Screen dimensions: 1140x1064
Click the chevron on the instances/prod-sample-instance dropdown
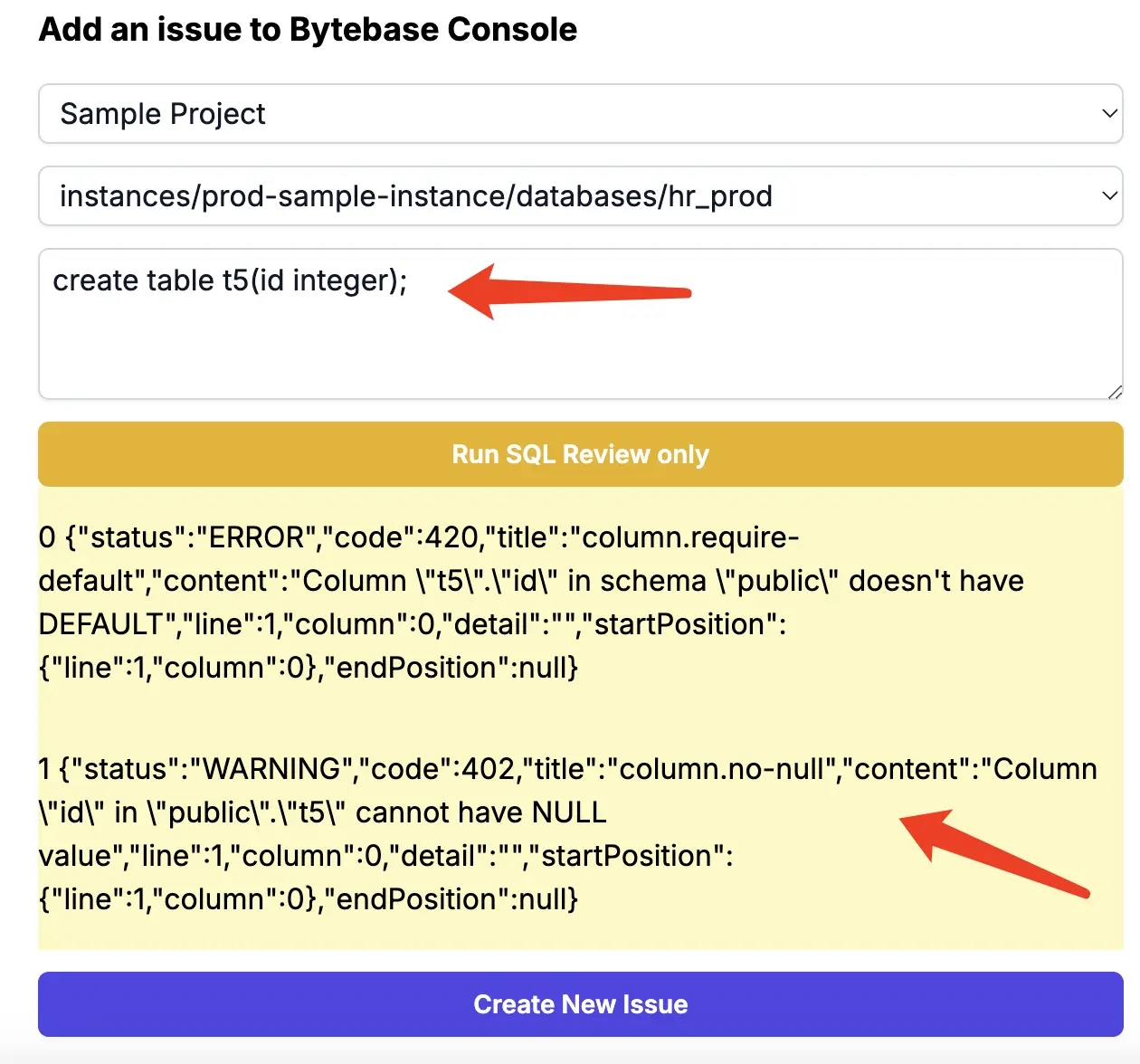pos(1109,195)
